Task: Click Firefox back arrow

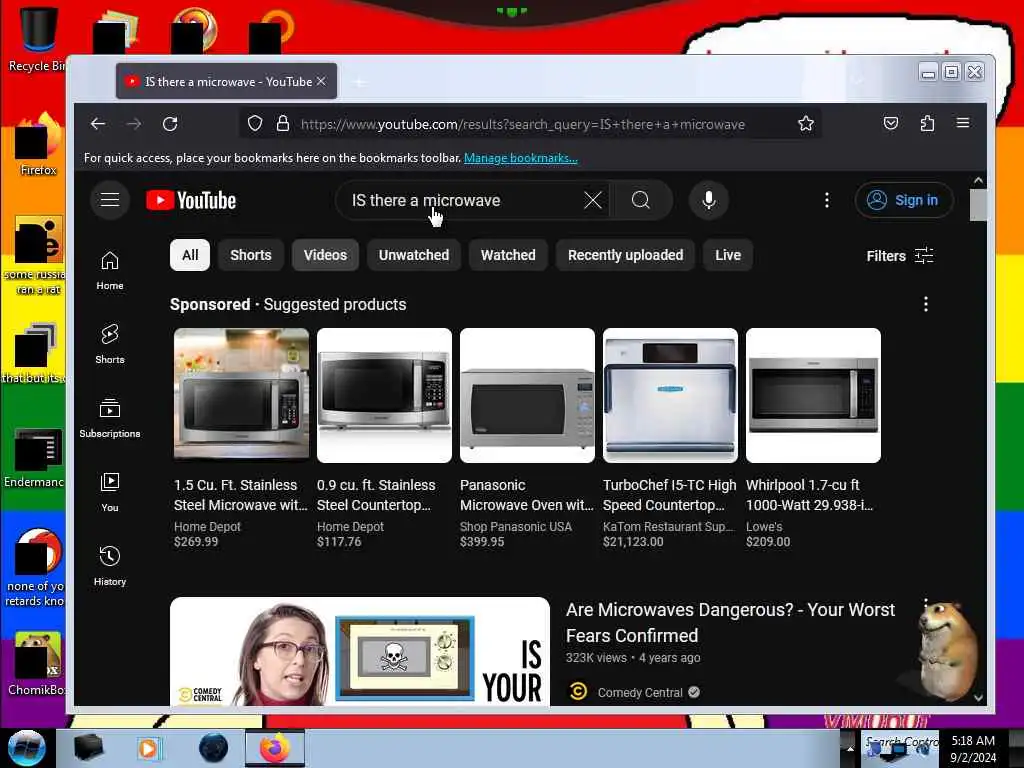Action: coord(98,123)
